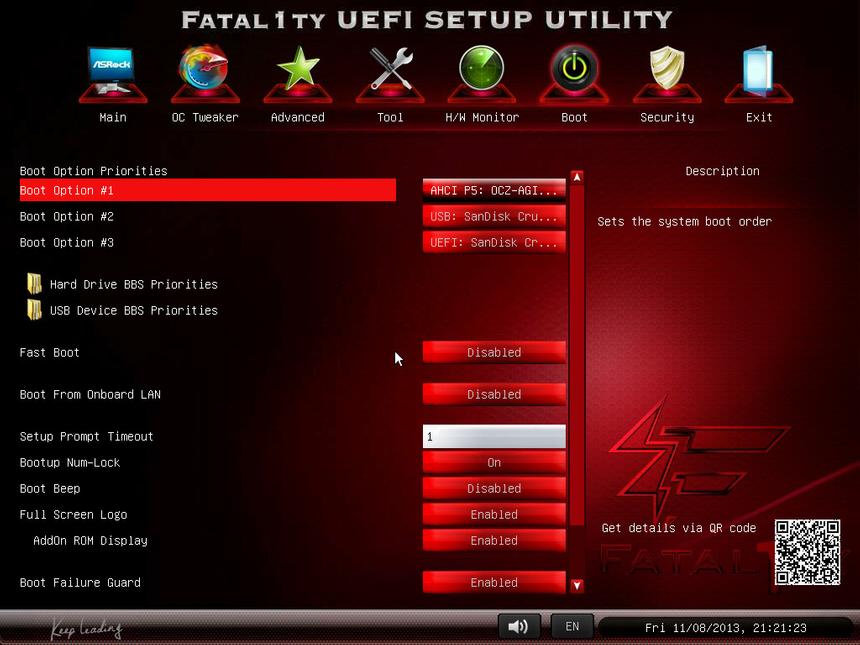The image size is (860, 645).
Task: Open the Security tab label
Action: 667,117
